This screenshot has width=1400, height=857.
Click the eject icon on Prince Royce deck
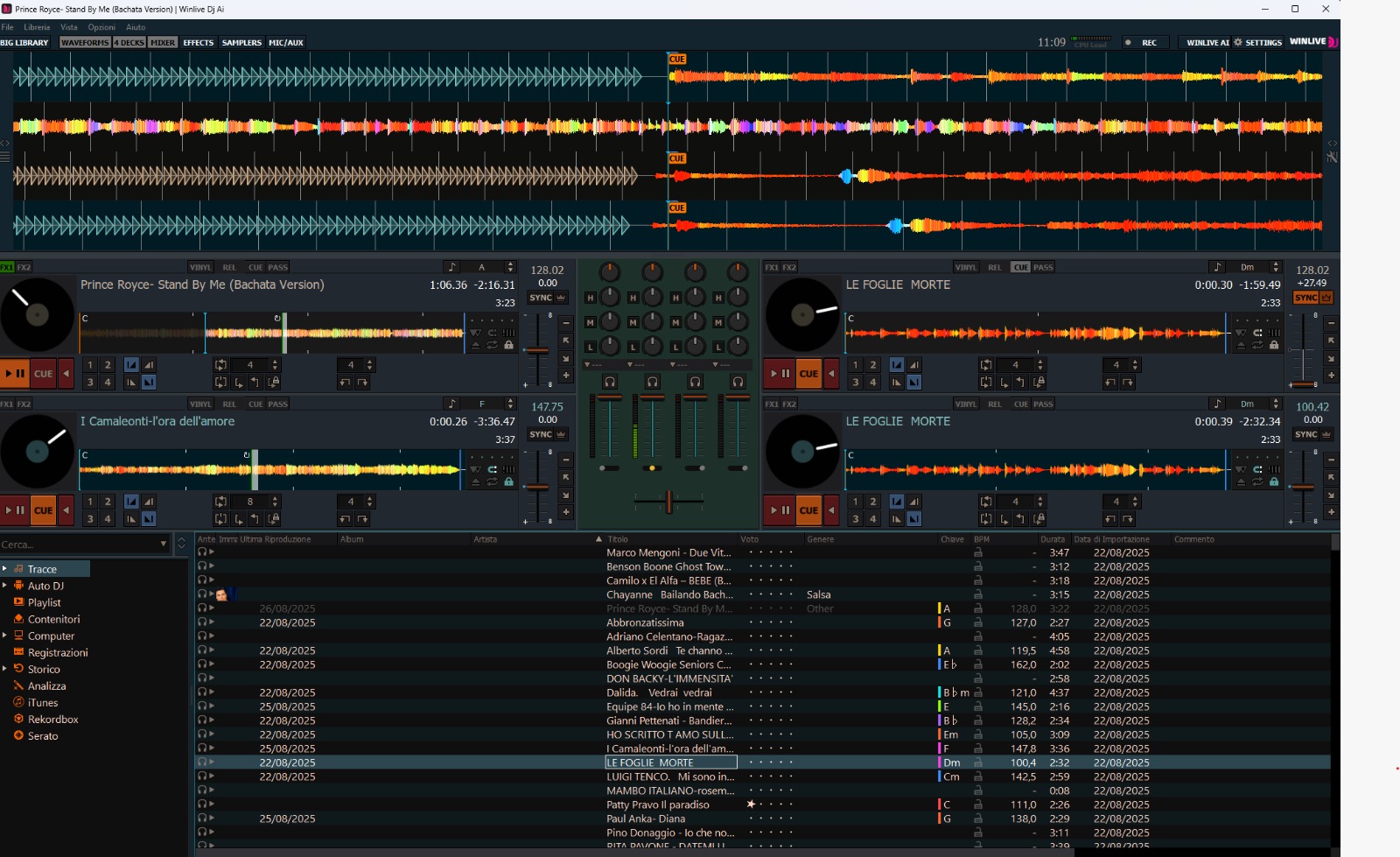(x=475, y=345)
